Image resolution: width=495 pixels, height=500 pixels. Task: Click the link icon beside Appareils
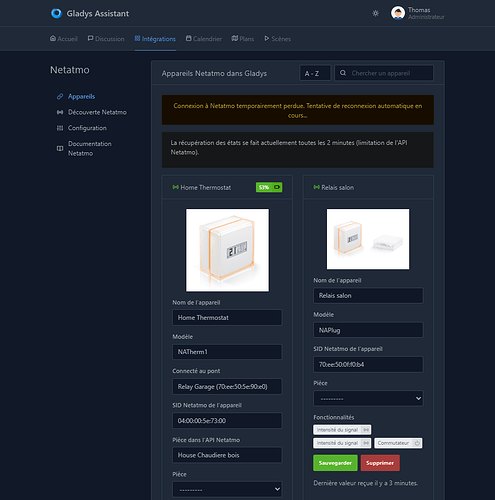60,96
